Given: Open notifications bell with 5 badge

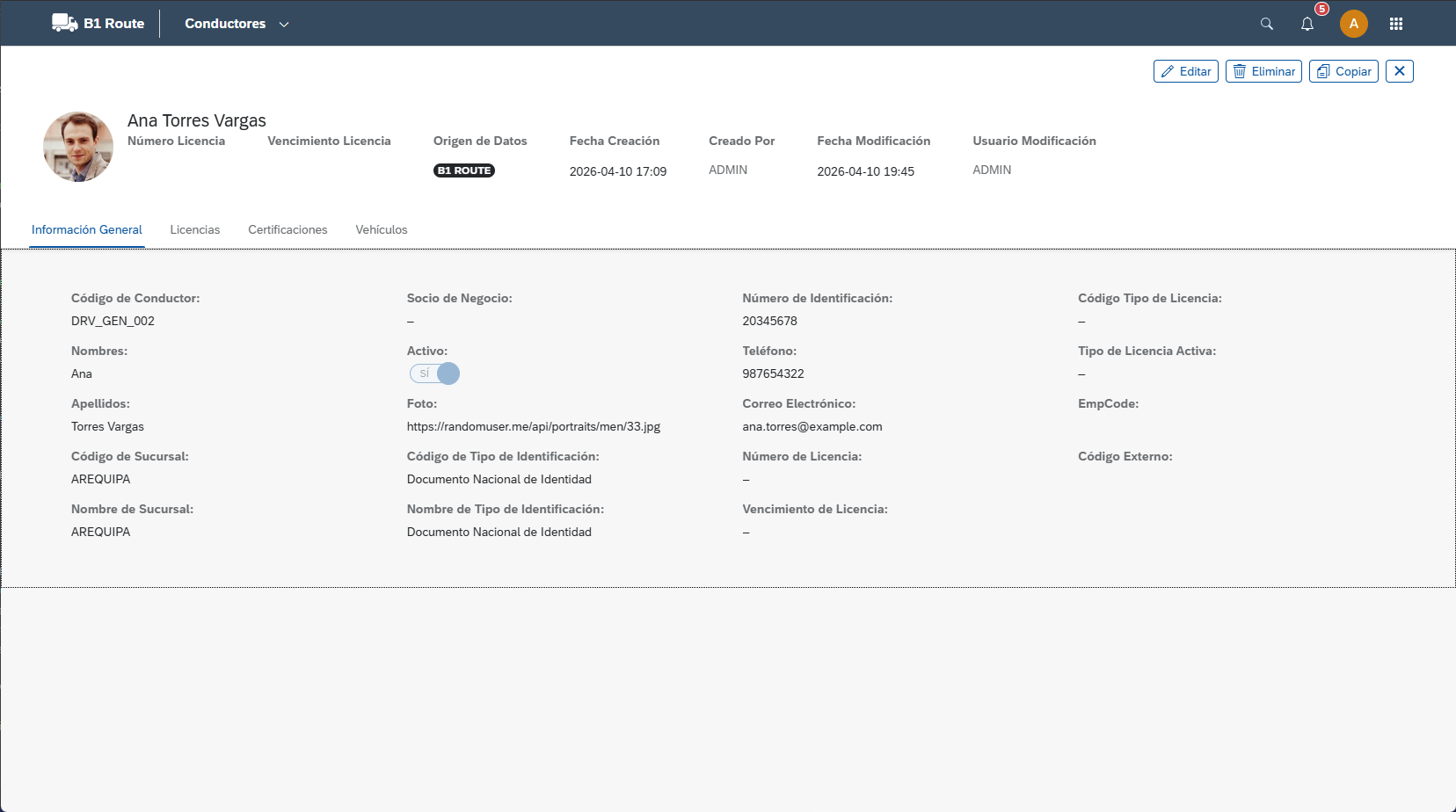Looking at the screenshot, I should [x=1307, y=24].
